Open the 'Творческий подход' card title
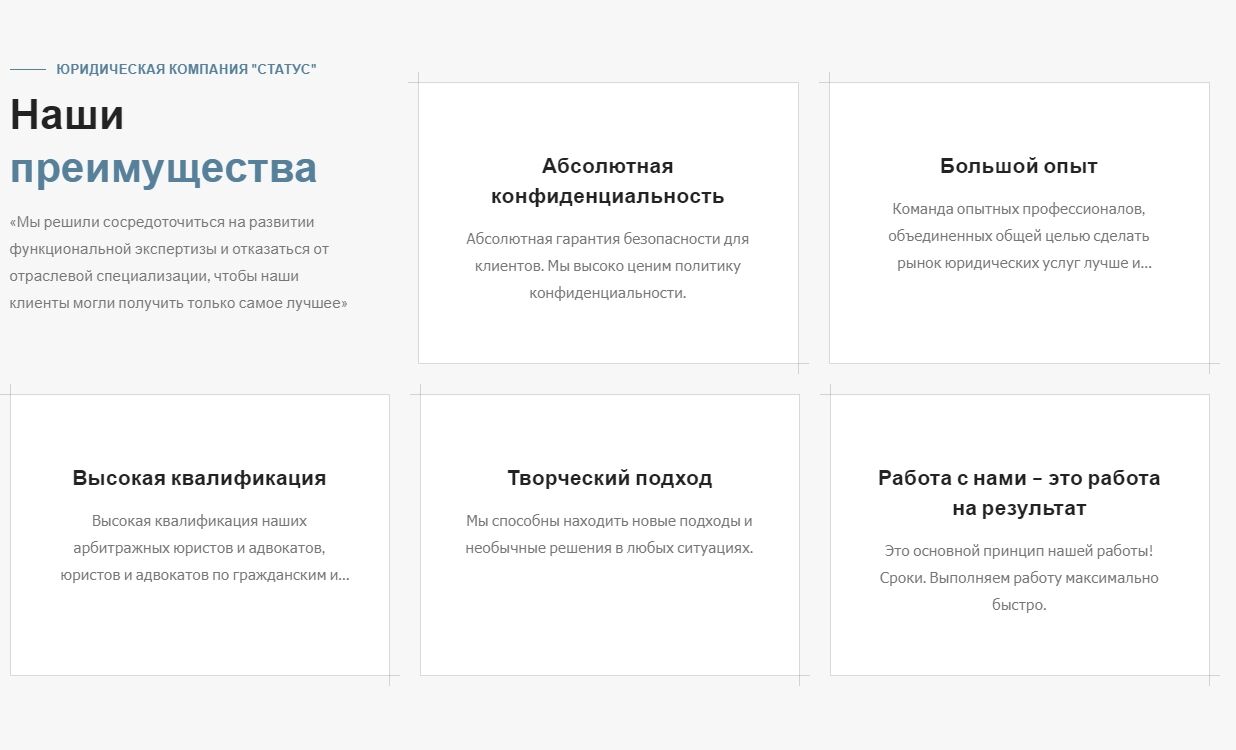Image resolution: width=1236 pixels, height=750 pixels. click(x=610, y=478)
